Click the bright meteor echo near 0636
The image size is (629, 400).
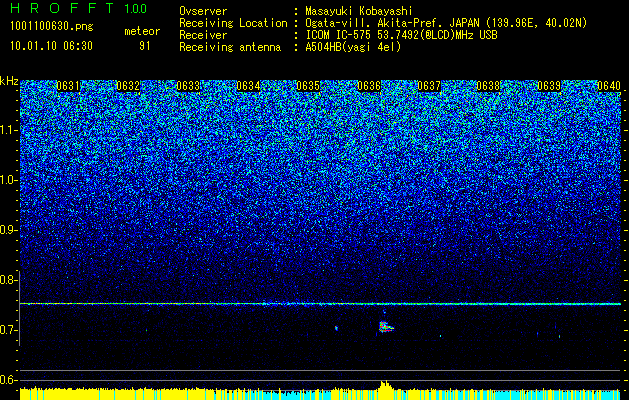tap(386, 327)
